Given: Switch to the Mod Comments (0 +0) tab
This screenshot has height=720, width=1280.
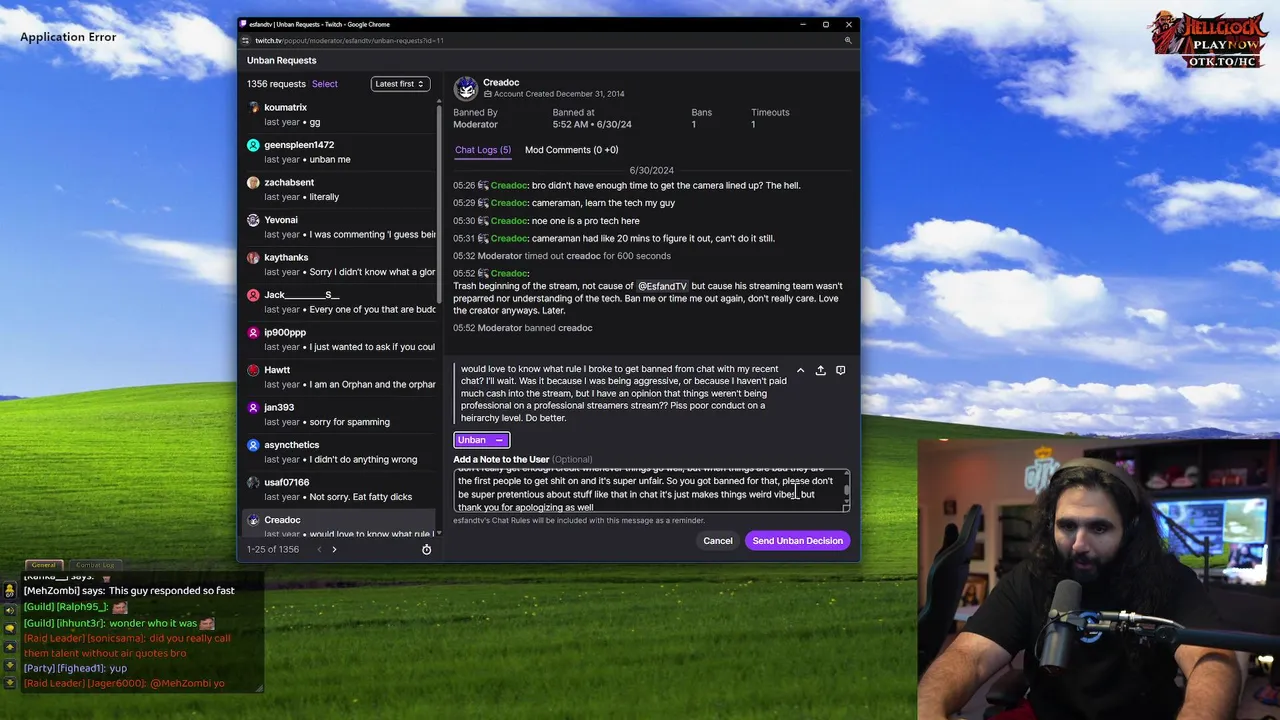Looking at the screenshot, I should click(571, 150).
